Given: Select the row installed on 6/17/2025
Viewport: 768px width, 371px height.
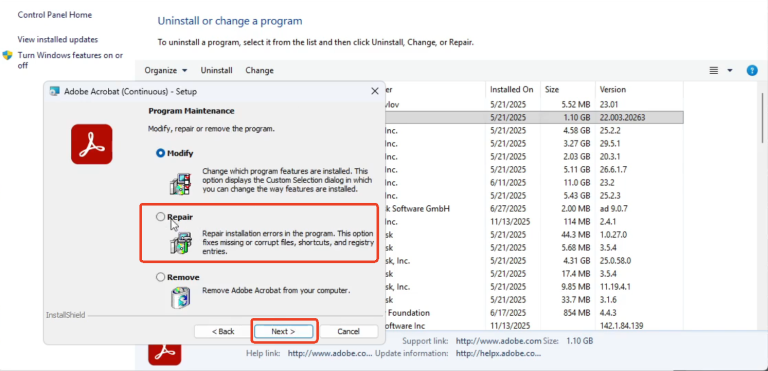Looking at the screenshot, I should click(533, 313).
